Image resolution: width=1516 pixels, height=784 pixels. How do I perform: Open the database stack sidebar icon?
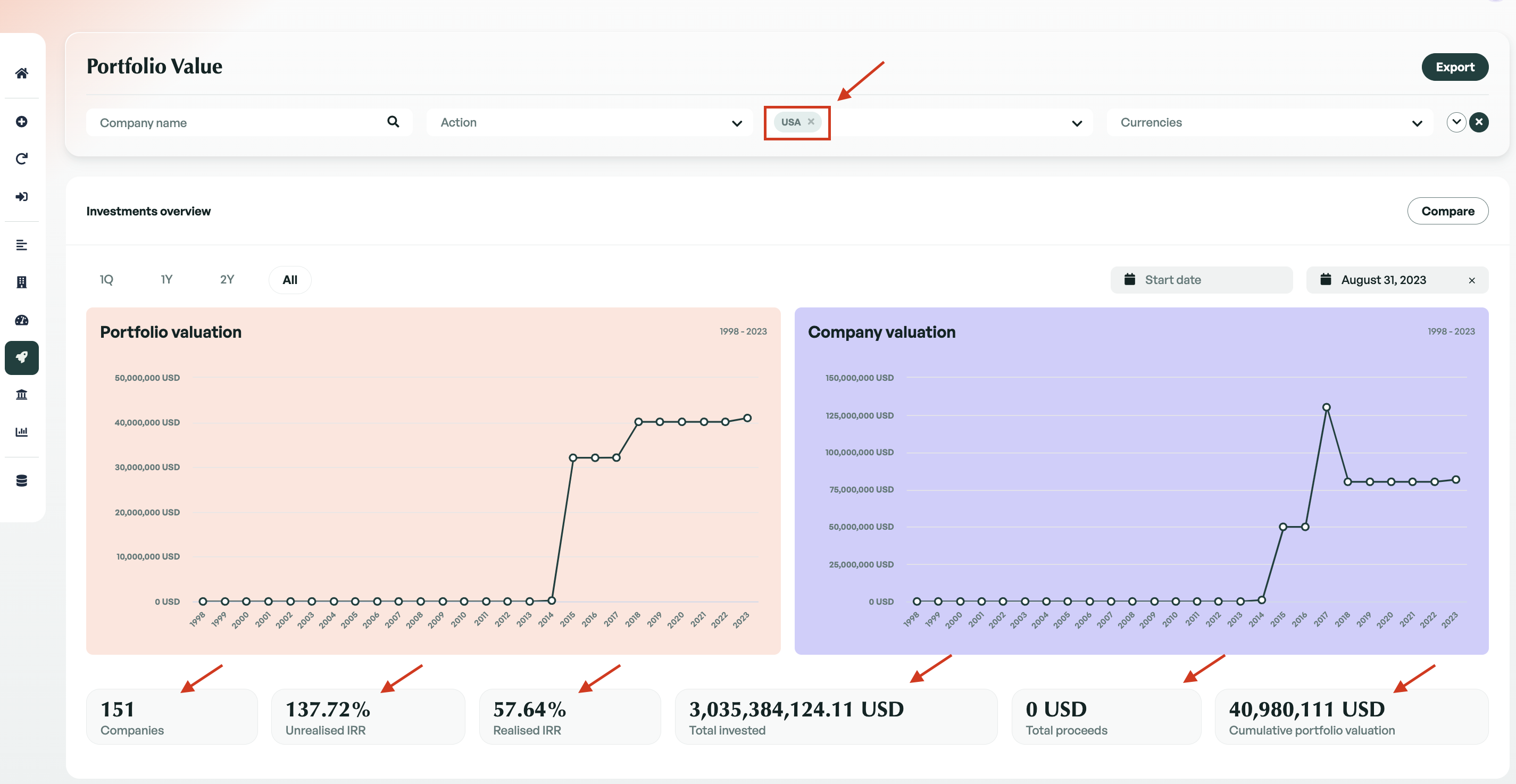tap(22, 481)
